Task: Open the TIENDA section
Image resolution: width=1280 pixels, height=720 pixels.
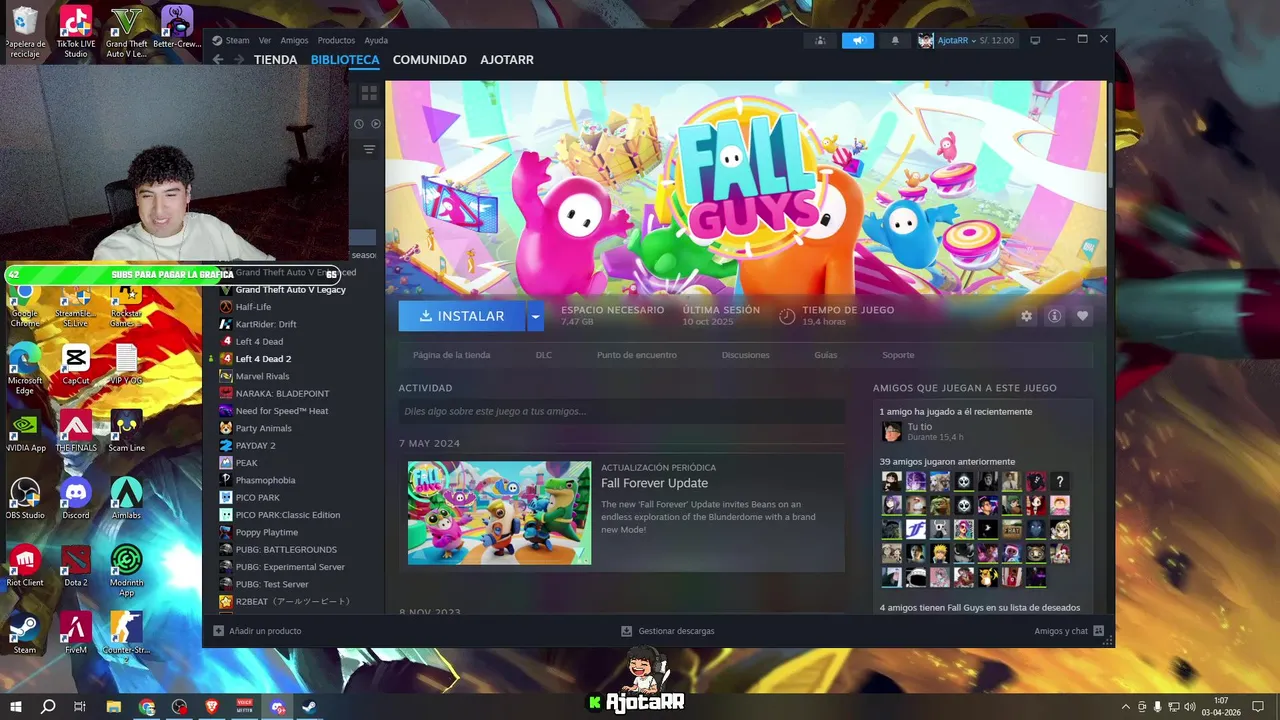Action: pos(275,60)
